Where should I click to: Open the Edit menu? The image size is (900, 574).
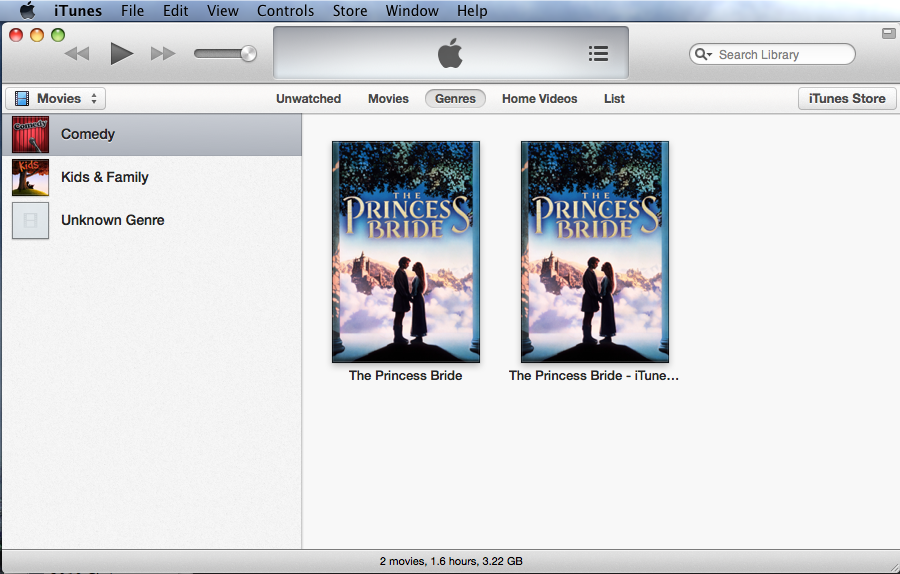click(176, 10)
